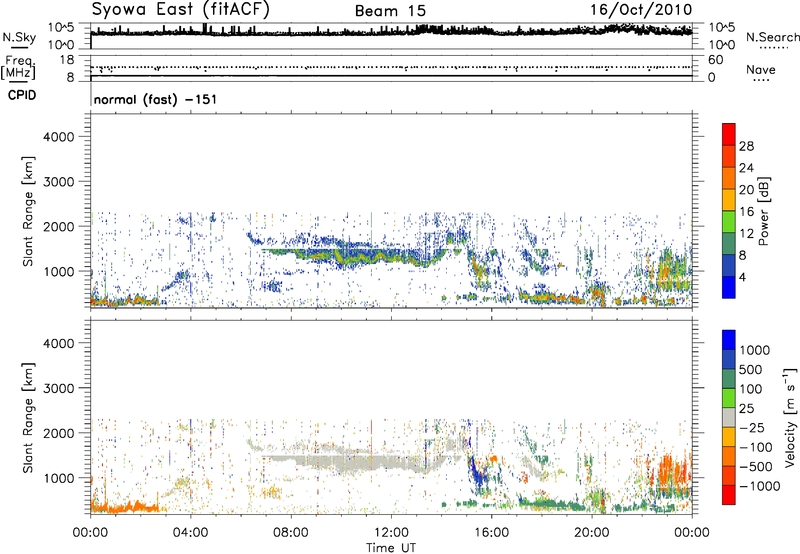The width and height of the screenshot is (800, 554).
Task: Click the 2000 tick in power panel
Action: click(x=58, y=226)
